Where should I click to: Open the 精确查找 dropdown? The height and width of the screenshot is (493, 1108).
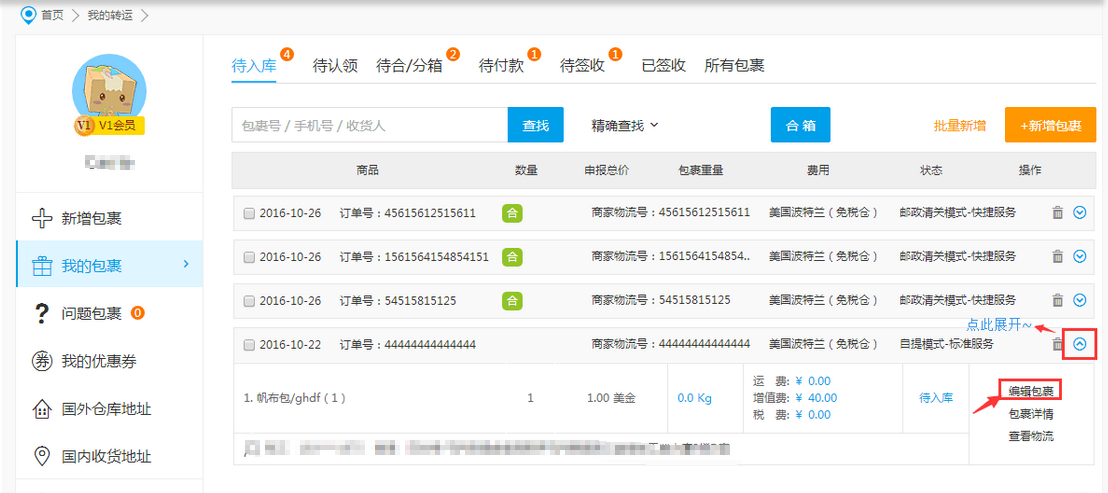tap(625, 125)
